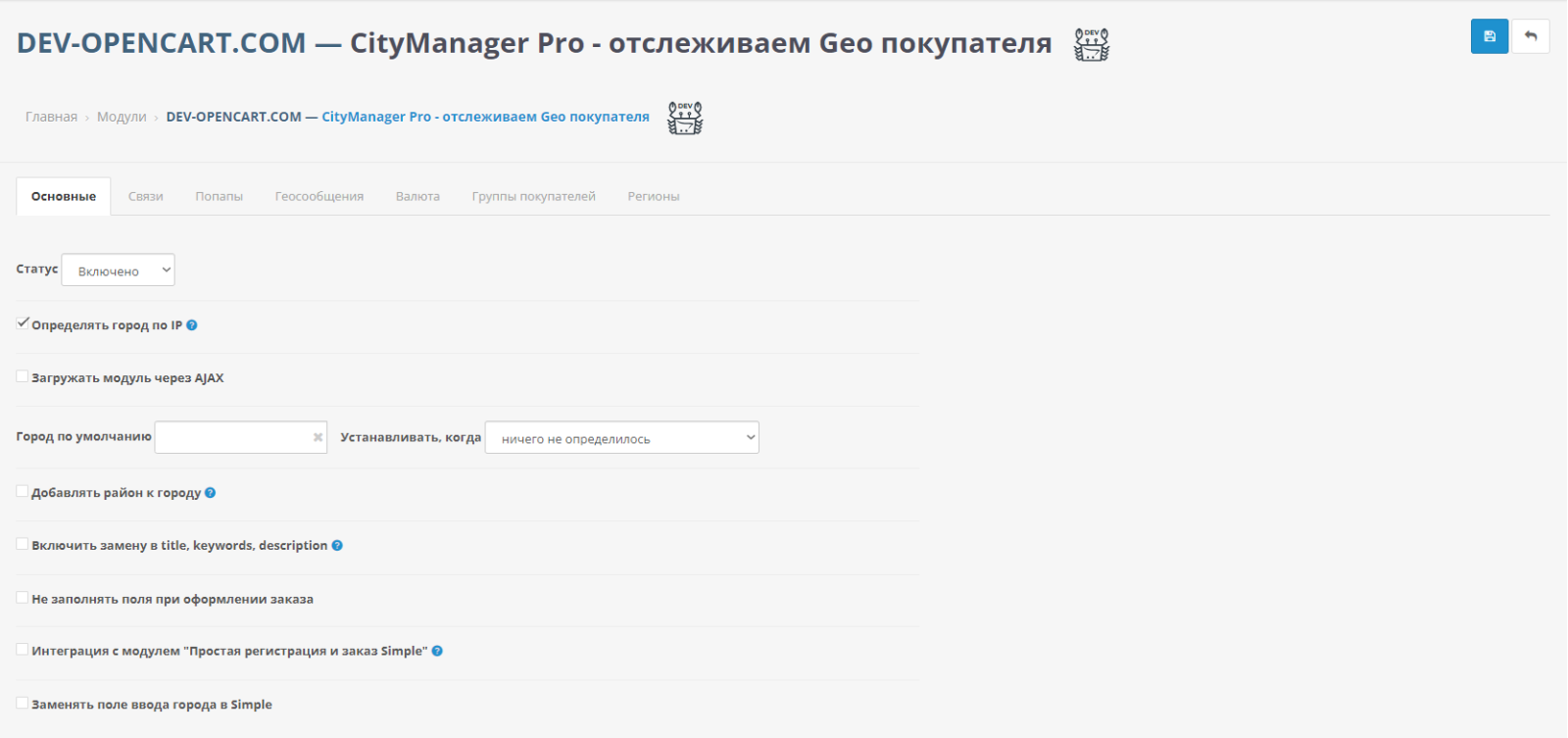
Task: Uncheck 'Определять город по IP' checkbox
Action: tap(23, 322)
